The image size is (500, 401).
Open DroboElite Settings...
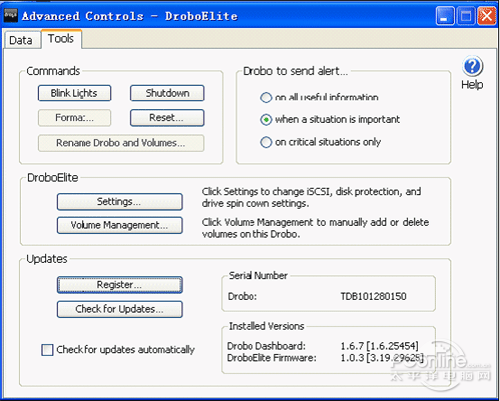[x=120, y=202]
